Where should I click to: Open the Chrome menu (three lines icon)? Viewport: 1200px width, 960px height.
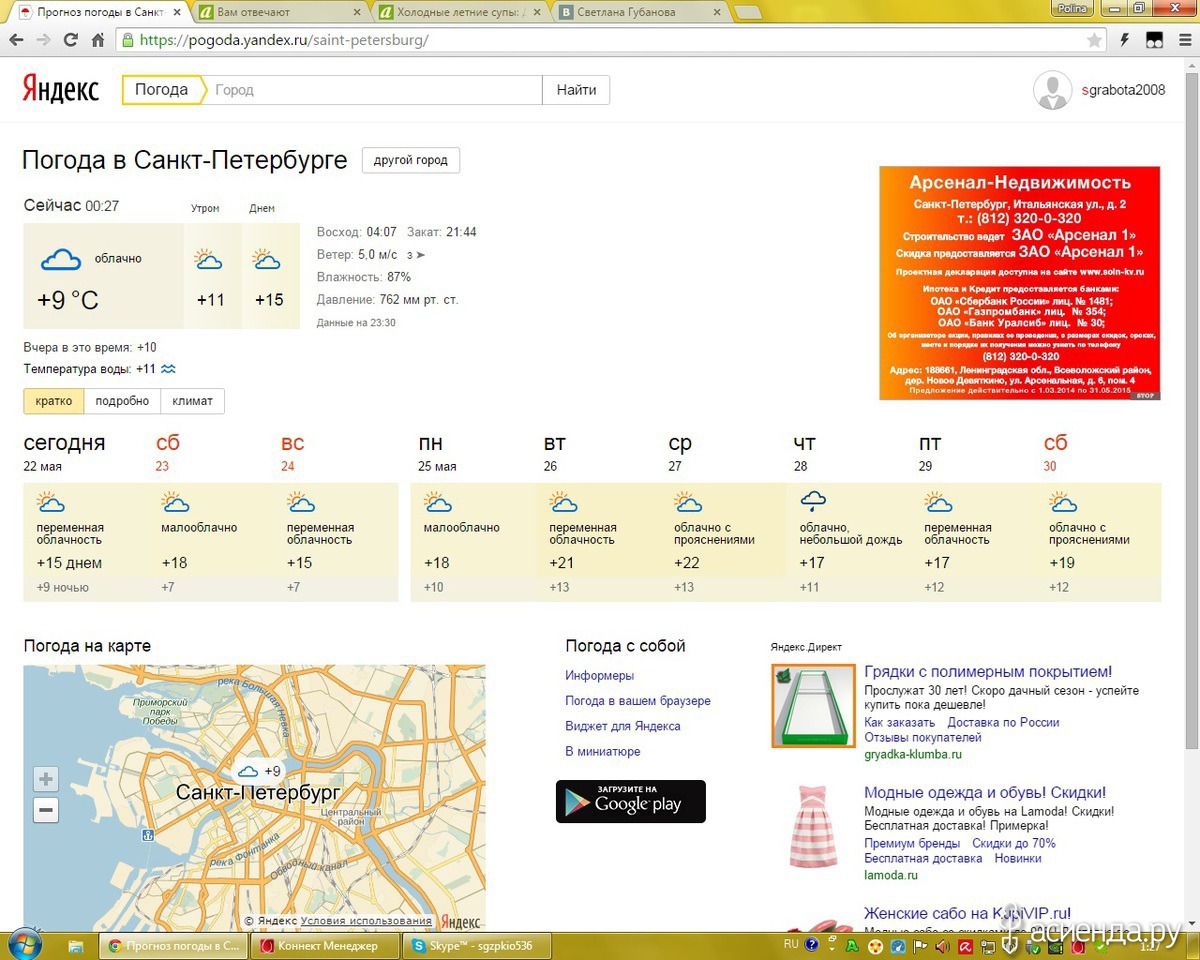[1183, 41]
